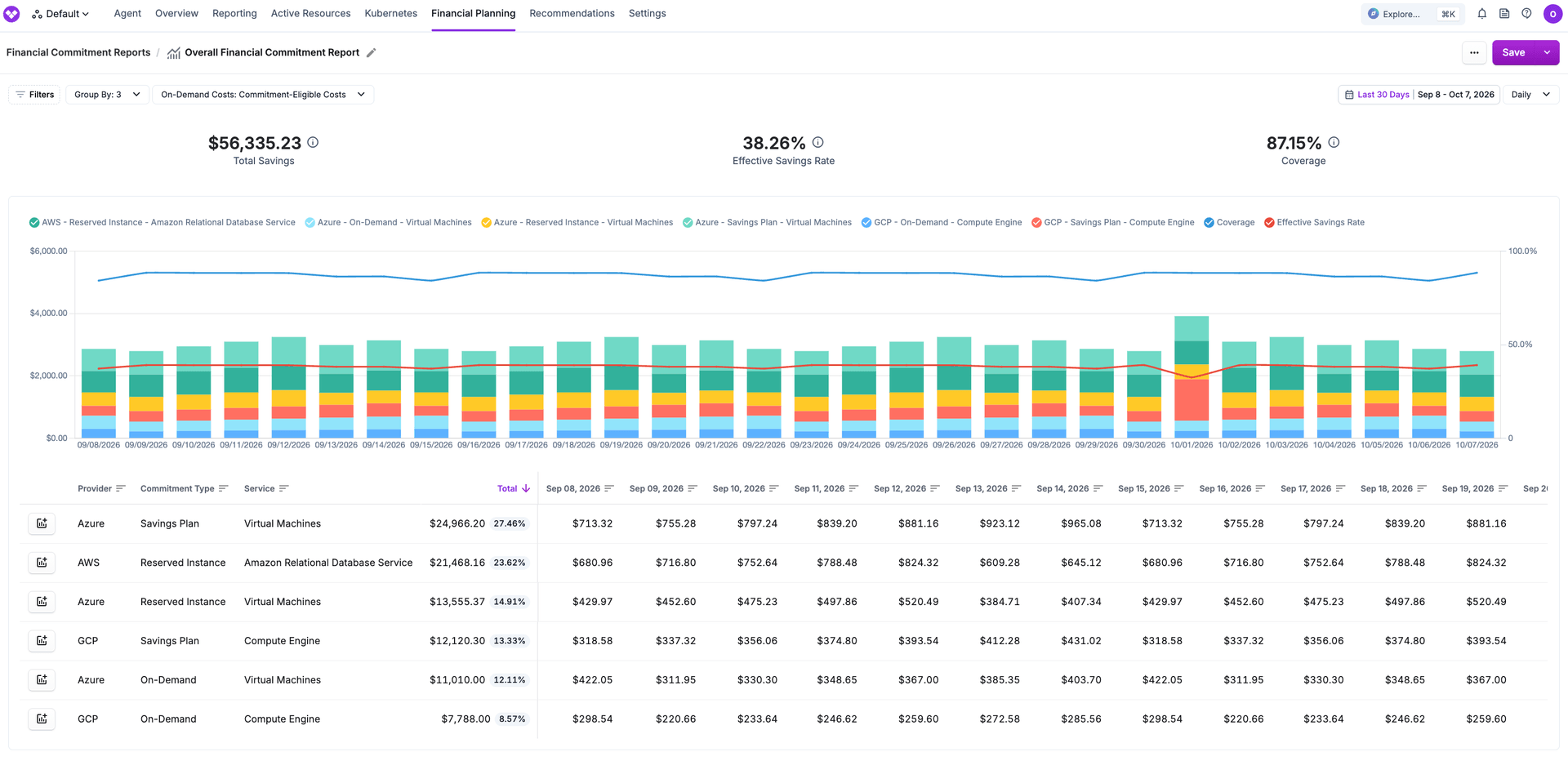The width and height of the screenshot is (1568, 761).
Task: Click the 09/08/2026 chart bar
Action: 99,394
